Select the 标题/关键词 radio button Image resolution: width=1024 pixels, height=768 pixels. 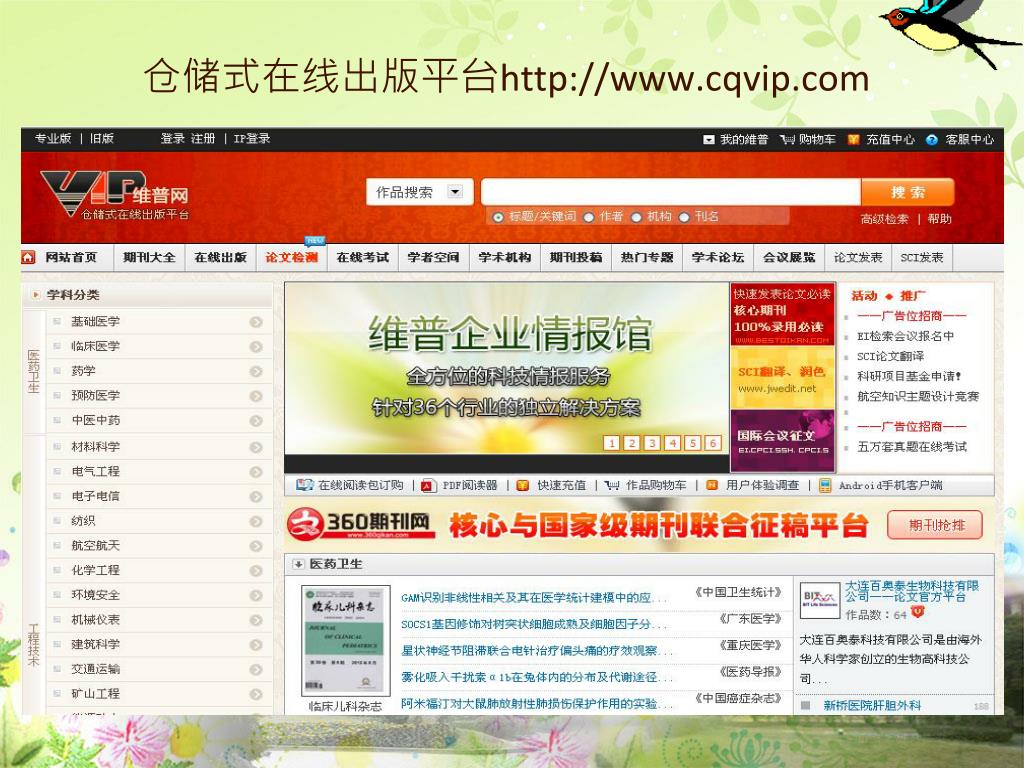(x=498, y=217)
